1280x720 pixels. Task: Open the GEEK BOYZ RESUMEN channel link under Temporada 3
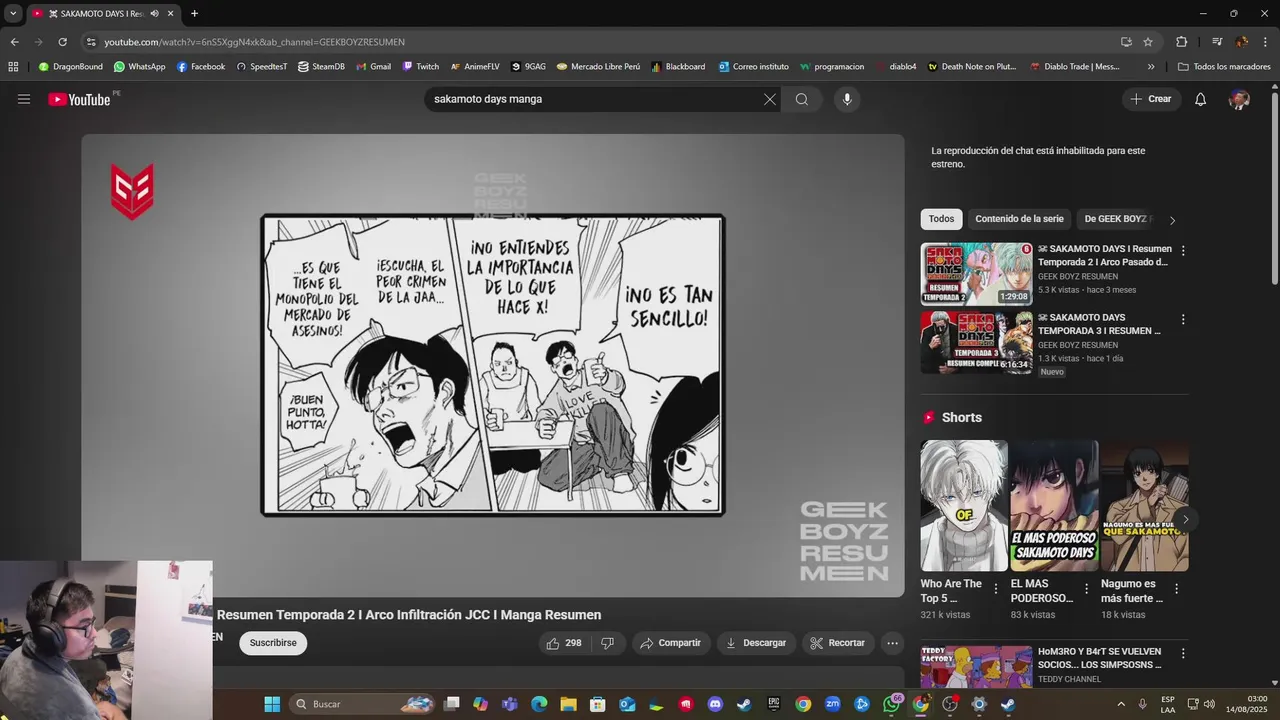coord(1078,345)
